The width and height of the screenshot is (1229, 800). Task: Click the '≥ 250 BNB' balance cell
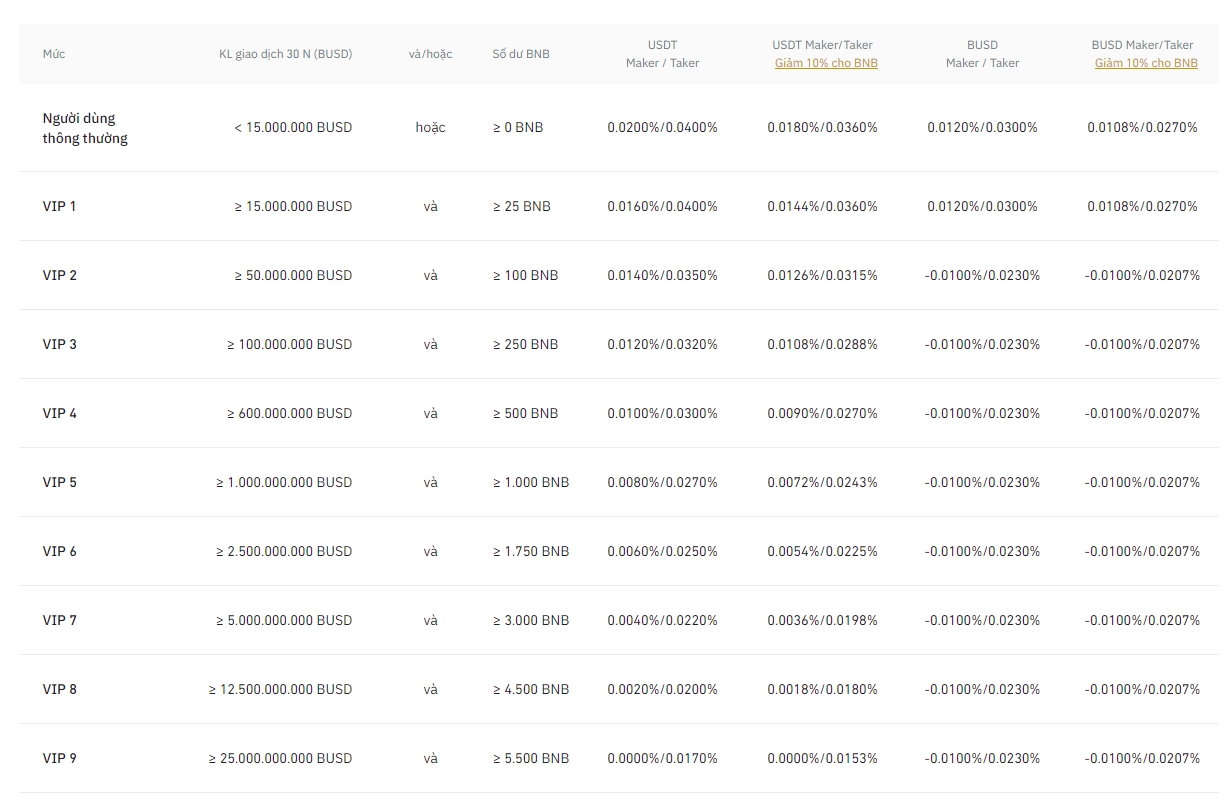click(x=525, y=344)
